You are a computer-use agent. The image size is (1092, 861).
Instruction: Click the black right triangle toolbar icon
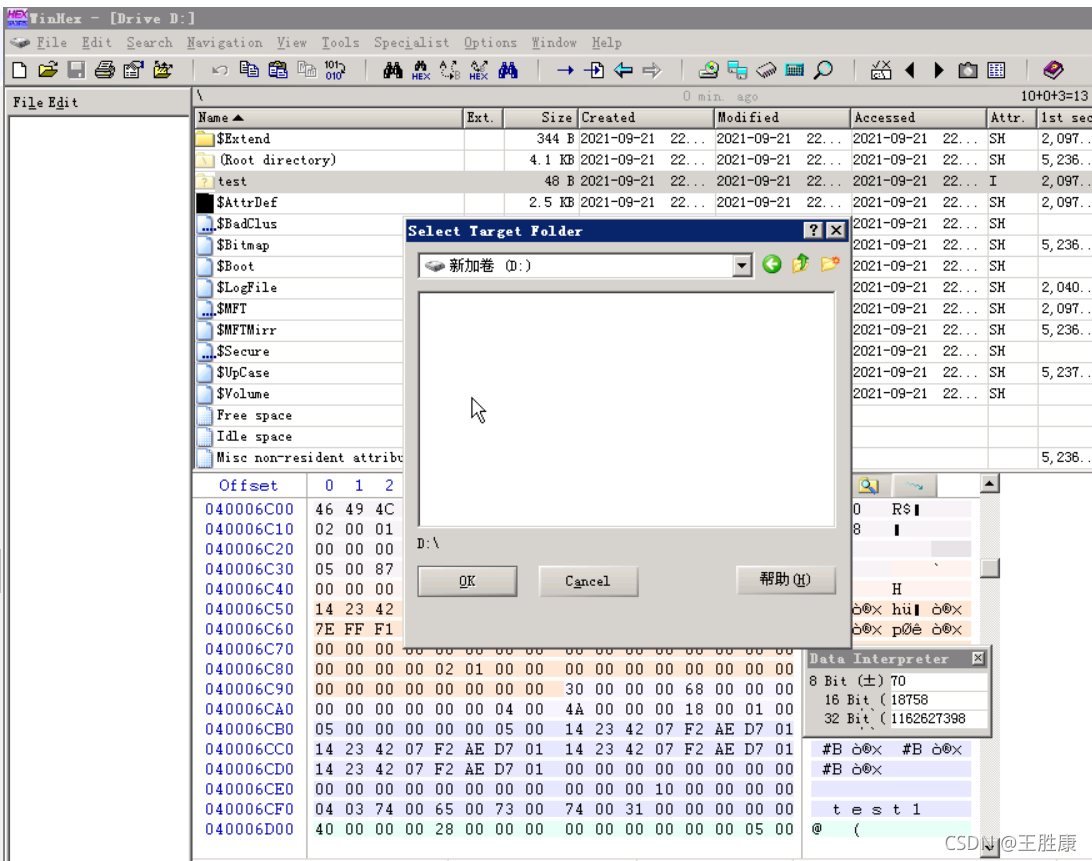[x=939, y=70]
